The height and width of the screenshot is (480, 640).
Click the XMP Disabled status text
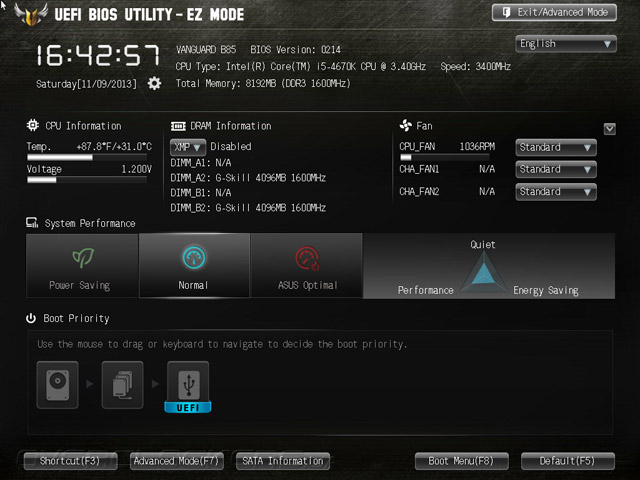point(231,147)
